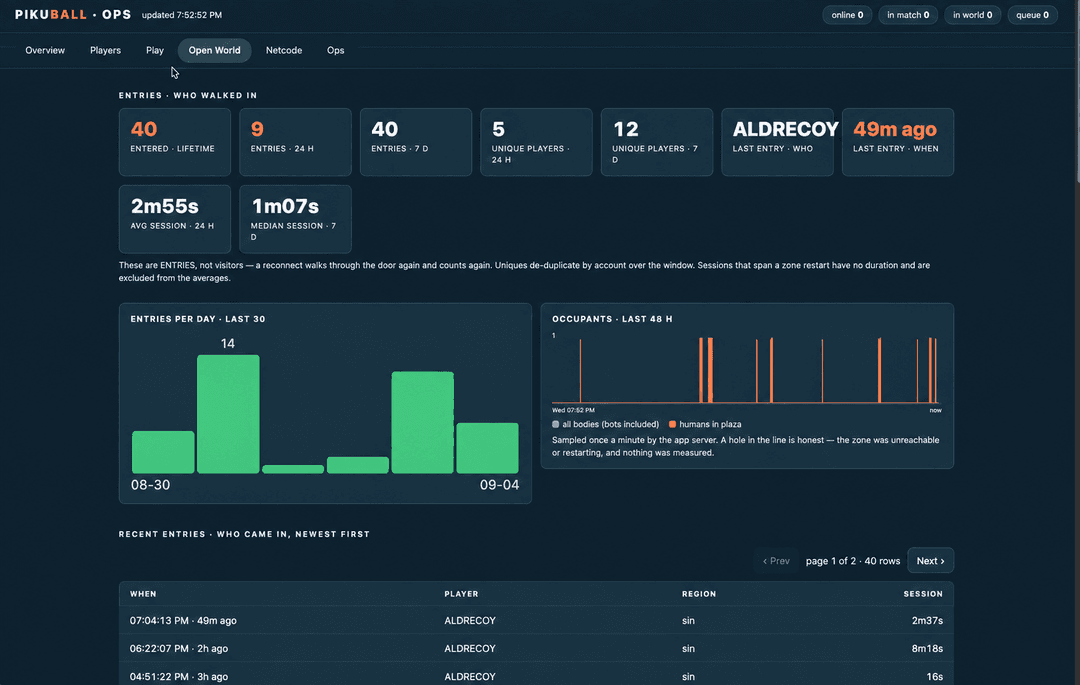
Task: Click the online 0 status pill
Action: (x=847, y=14)
